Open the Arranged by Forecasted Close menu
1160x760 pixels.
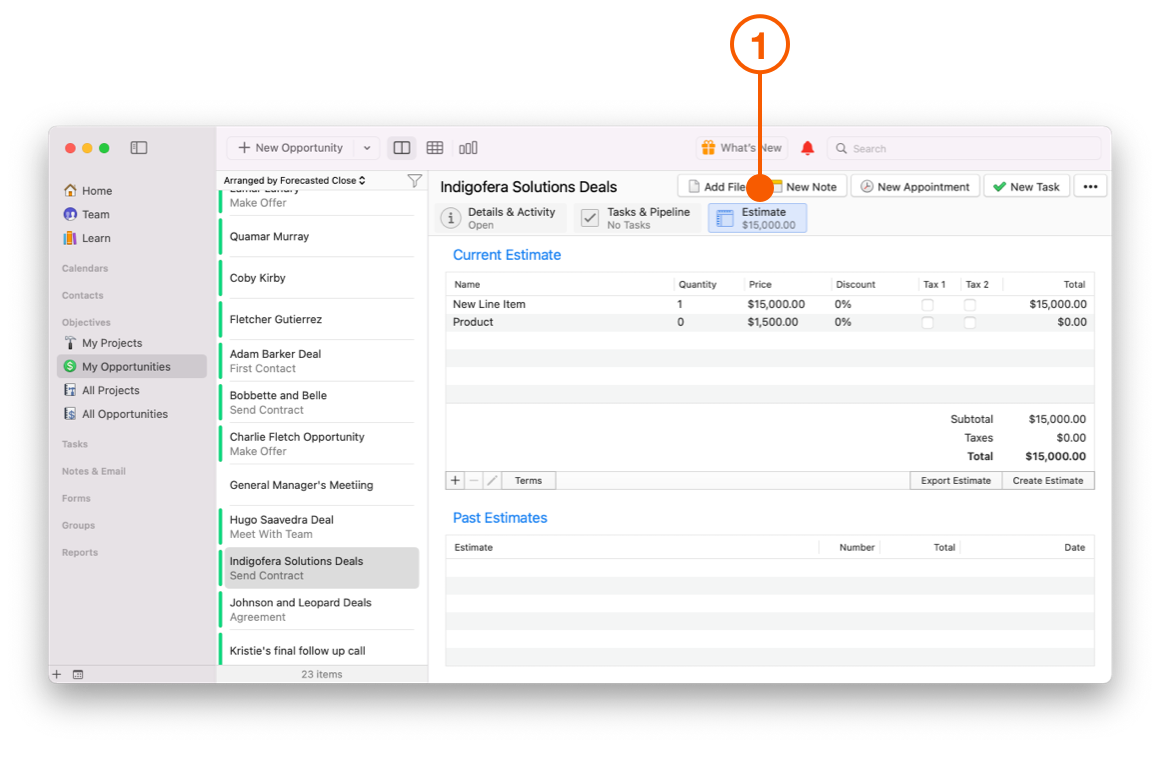pyautogui.click(x=295, y=181)
